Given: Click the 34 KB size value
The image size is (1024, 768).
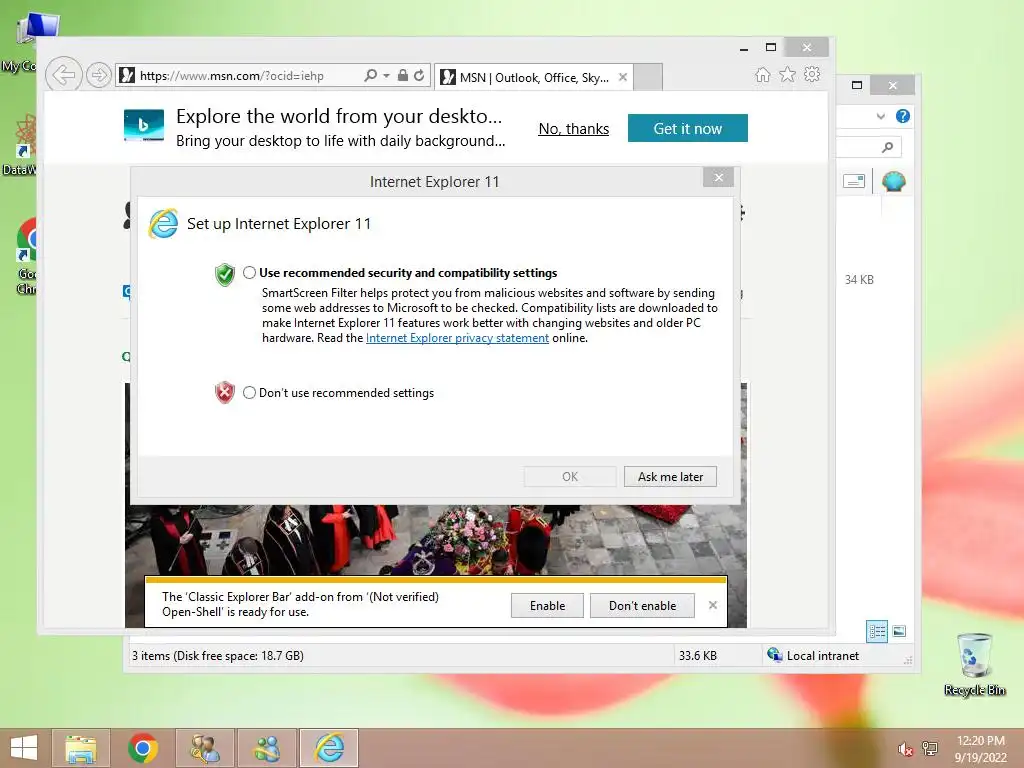Looking at the screenshot, I should coord(859,280).
